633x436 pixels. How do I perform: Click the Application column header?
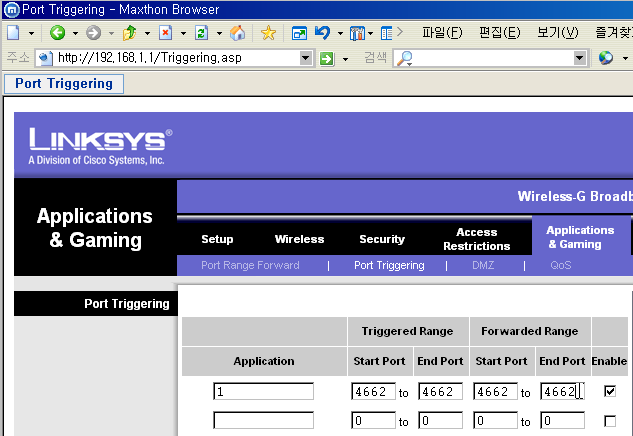264,361
